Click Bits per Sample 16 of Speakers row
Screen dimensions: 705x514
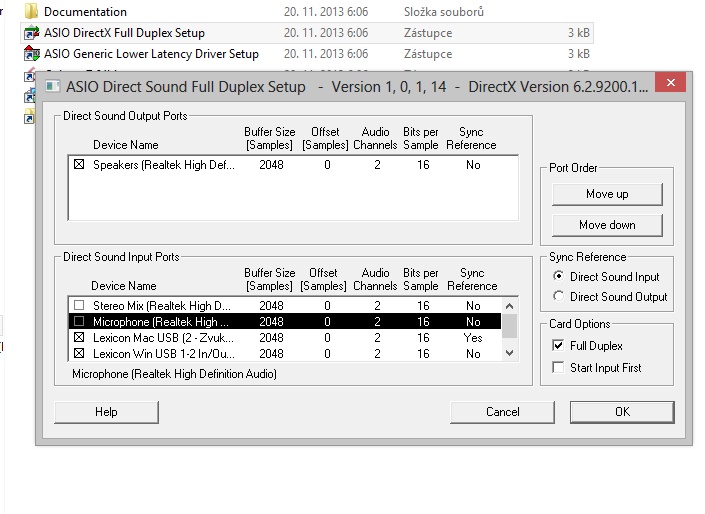click(x=423, y=165)
